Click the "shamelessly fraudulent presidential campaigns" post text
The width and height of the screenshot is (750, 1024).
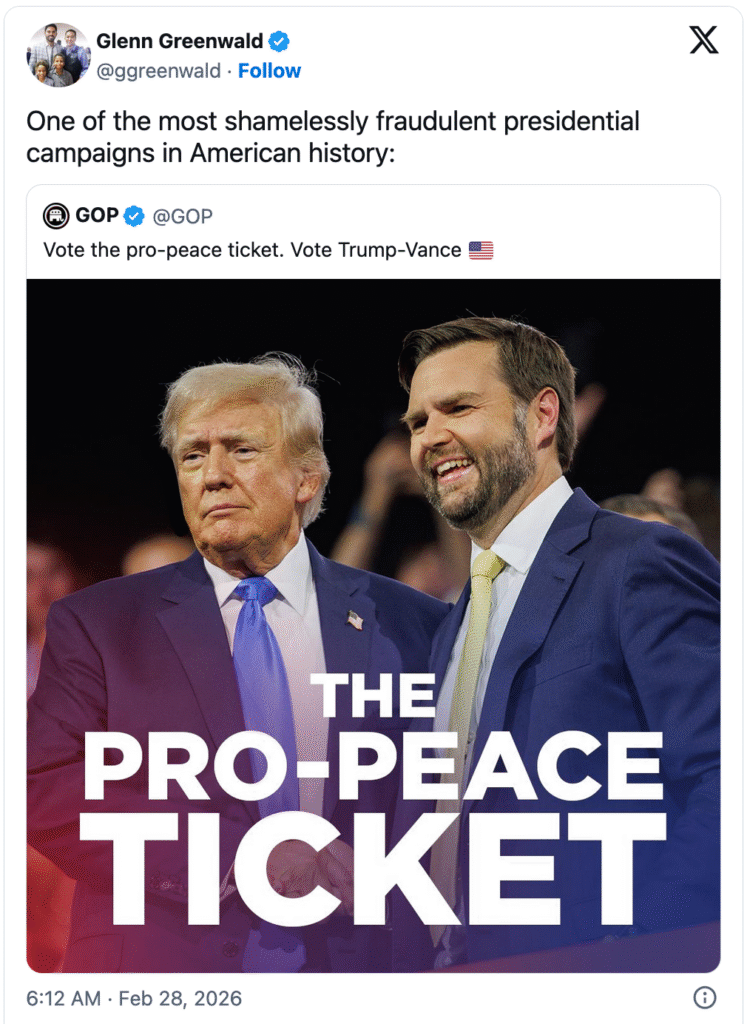tap(332, 138)
